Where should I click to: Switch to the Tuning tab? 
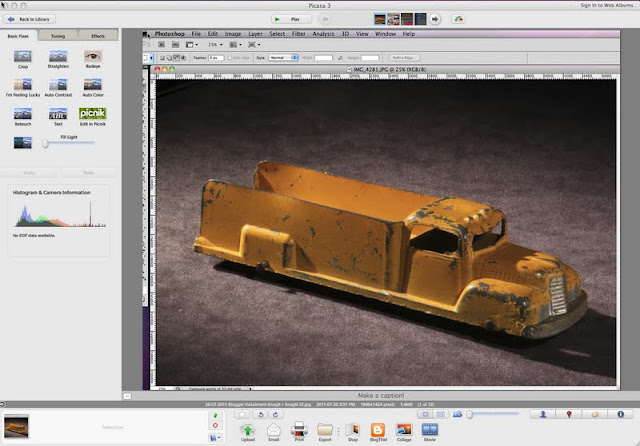pos(59,35)
